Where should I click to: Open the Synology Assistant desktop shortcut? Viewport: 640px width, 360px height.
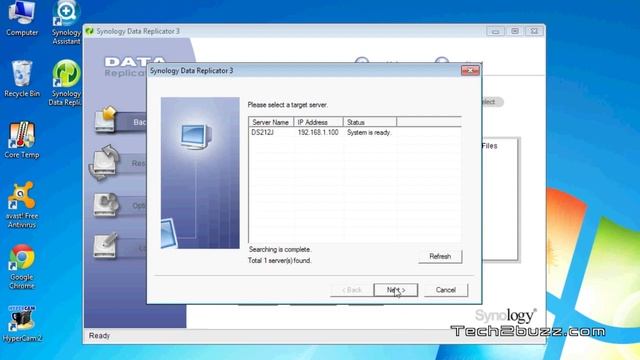66,22
